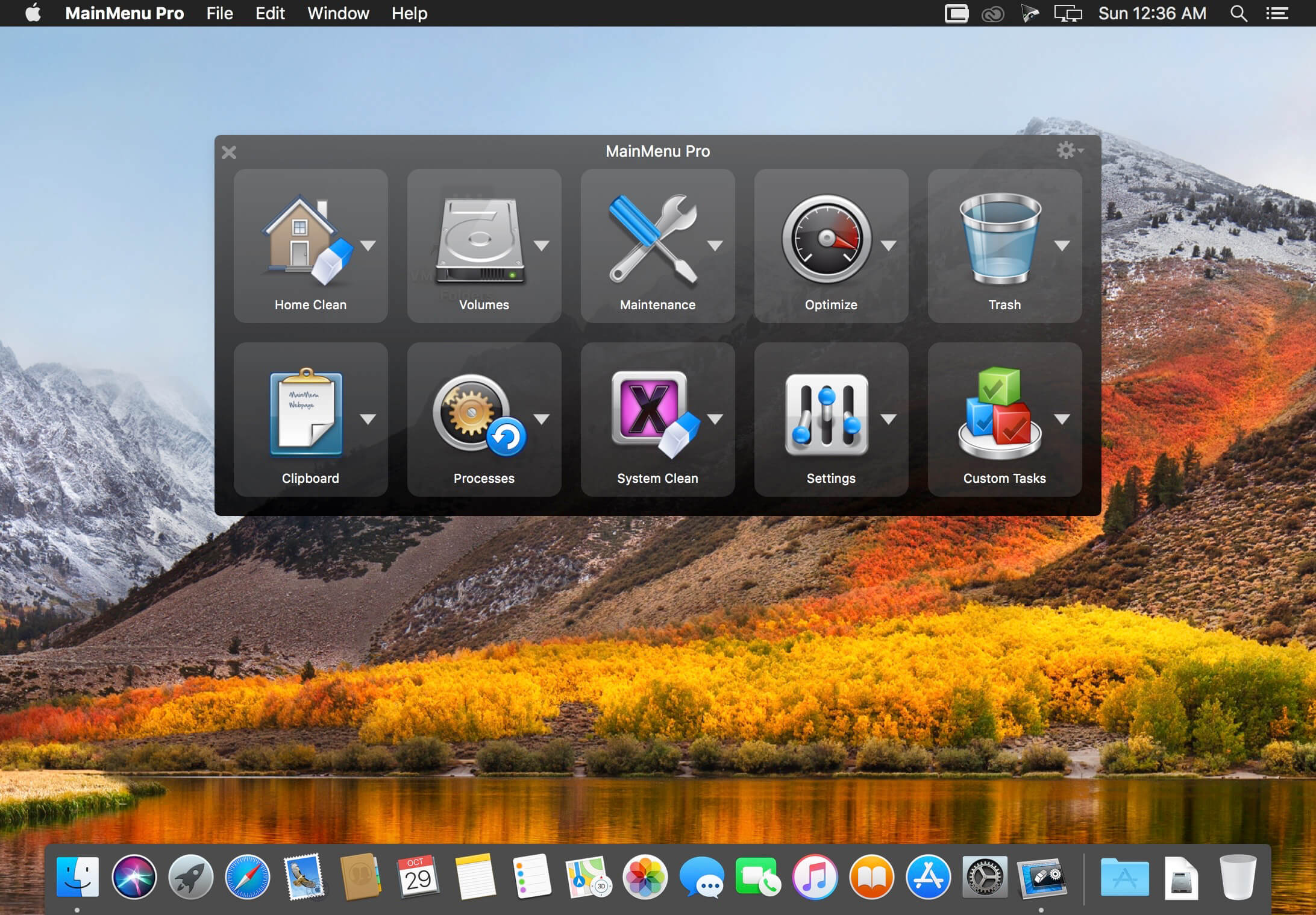
Task: Click the Optimize gauge icon
Action: point(827,239)
